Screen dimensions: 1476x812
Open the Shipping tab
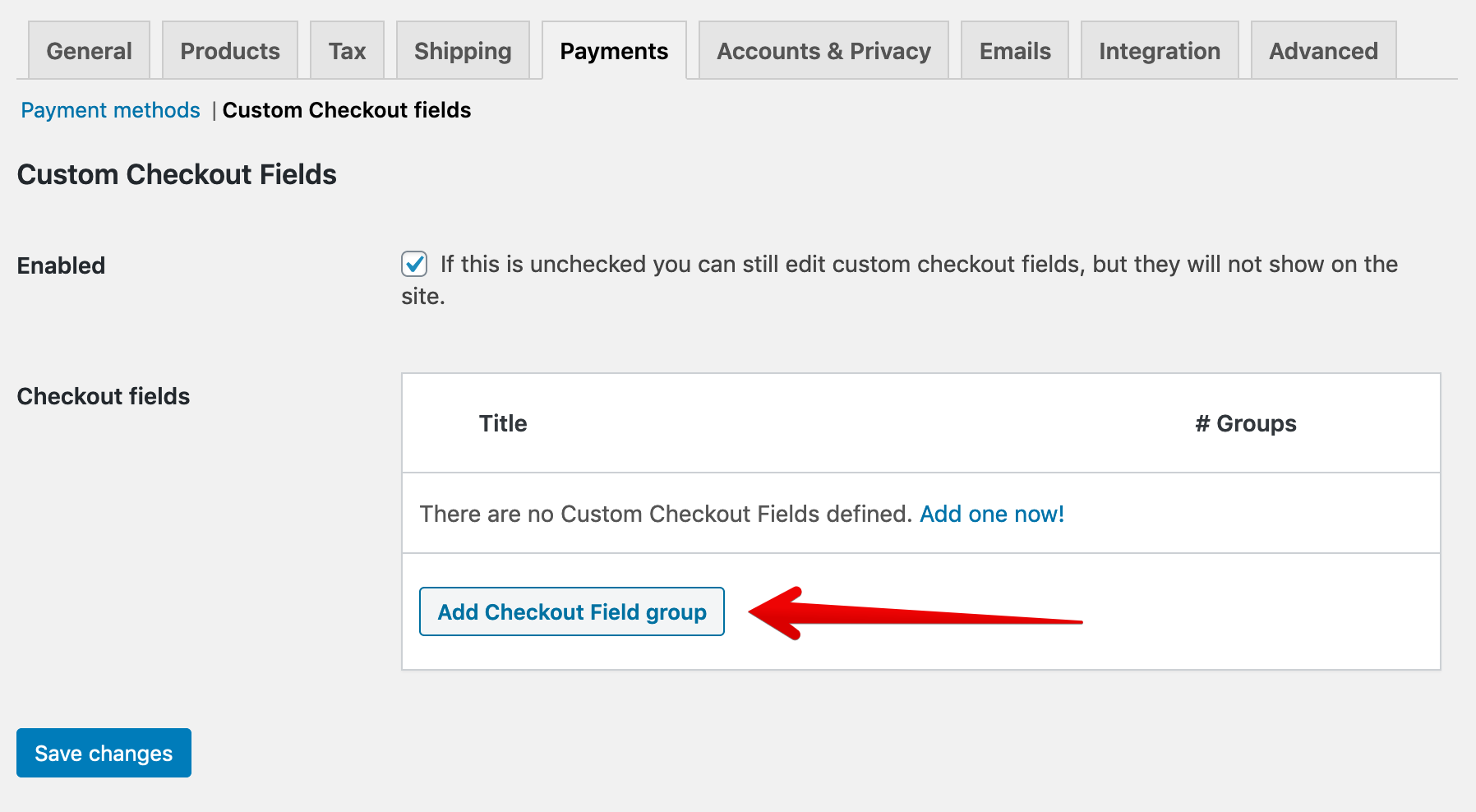[x=463, y=51]
